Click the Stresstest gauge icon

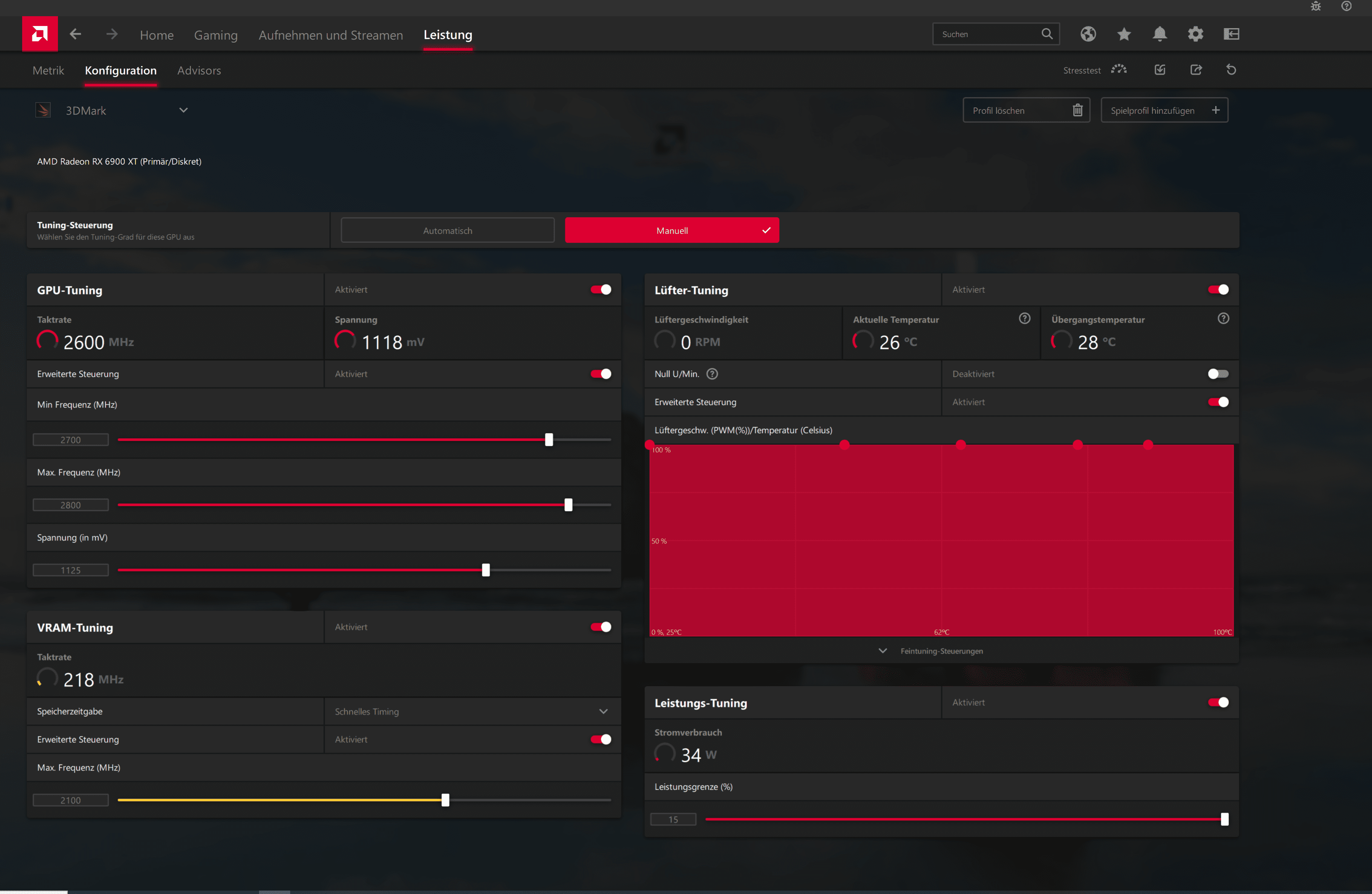(x=1119, y=70)
